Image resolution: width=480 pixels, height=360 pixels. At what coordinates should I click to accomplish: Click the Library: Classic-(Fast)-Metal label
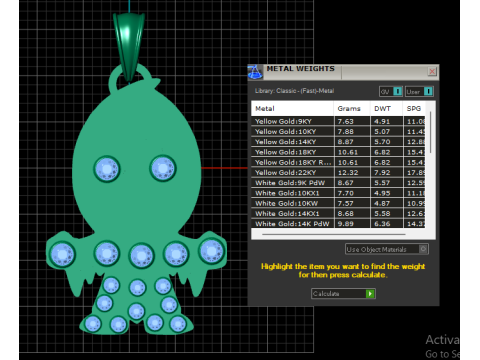pos(294,91)
